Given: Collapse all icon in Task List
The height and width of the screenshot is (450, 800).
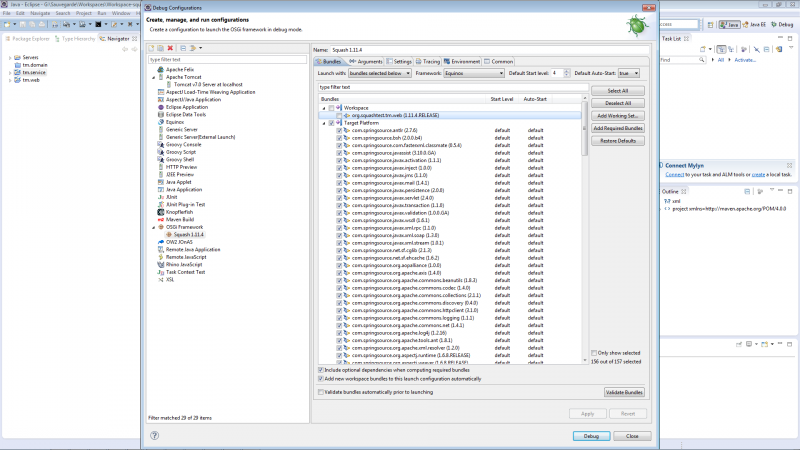Looking at the screenshot, I should pos(766,49).
